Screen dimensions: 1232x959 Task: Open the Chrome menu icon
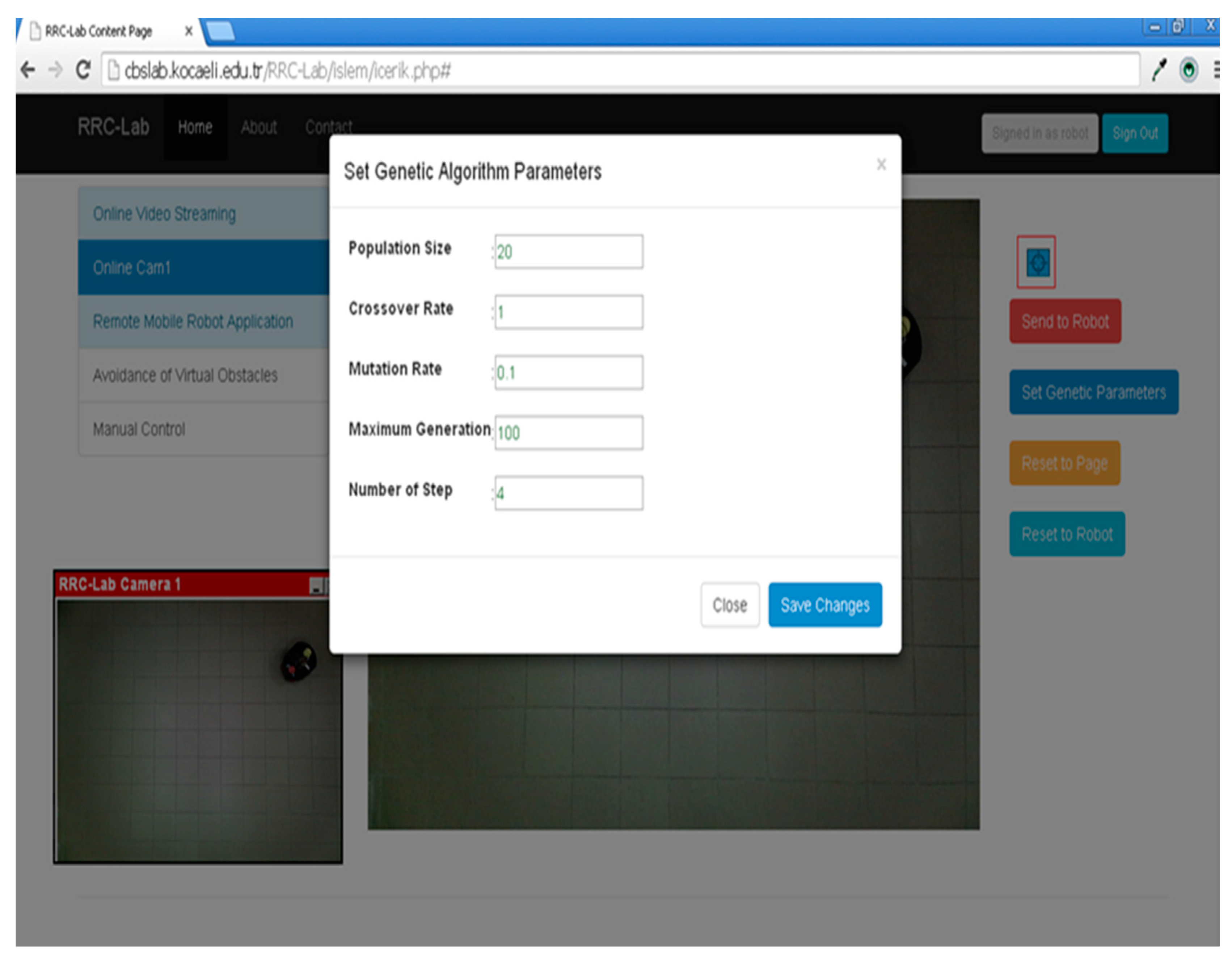click(x=1217, y=70)
